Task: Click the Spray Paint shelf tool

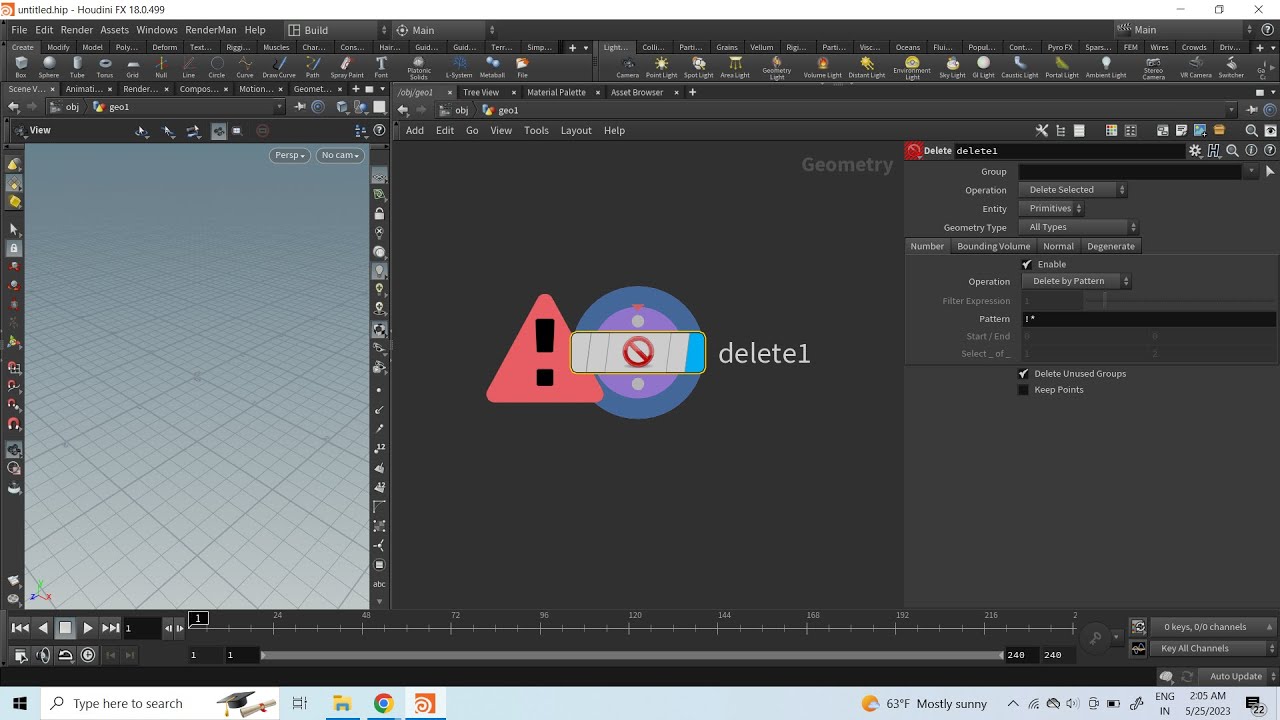Action: tap(347, 67)
